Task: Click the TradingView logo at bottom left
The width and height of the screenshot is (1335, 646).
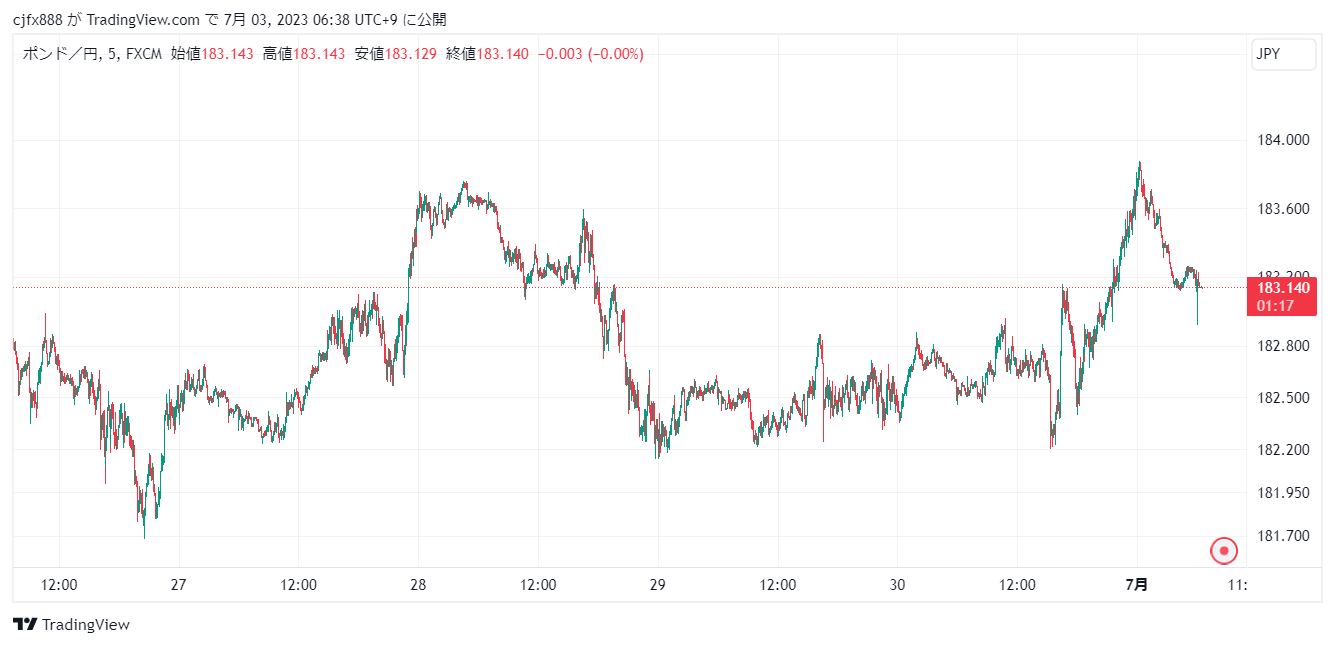Action: (x=71, y=624)
